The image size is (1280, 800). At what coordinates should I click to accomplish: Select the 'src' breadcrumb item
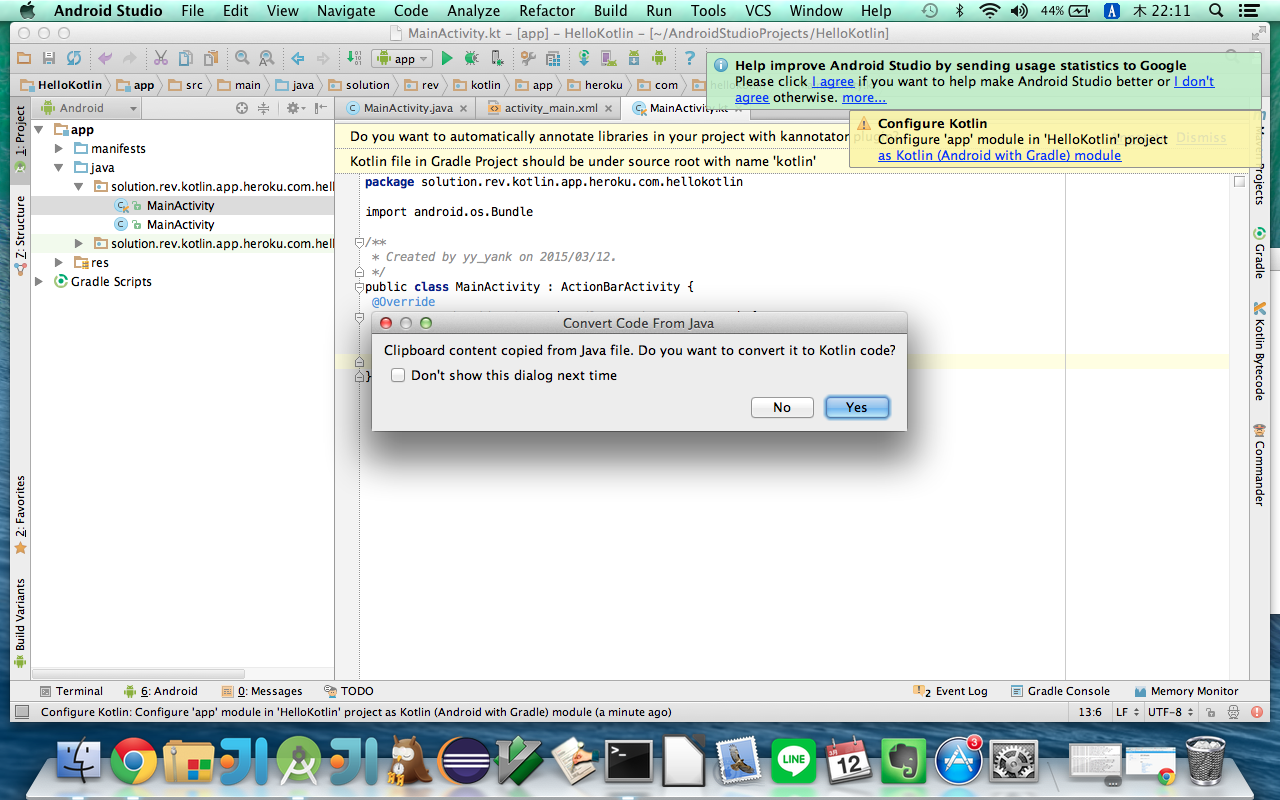pyautogui.click(x=185, y=85)
